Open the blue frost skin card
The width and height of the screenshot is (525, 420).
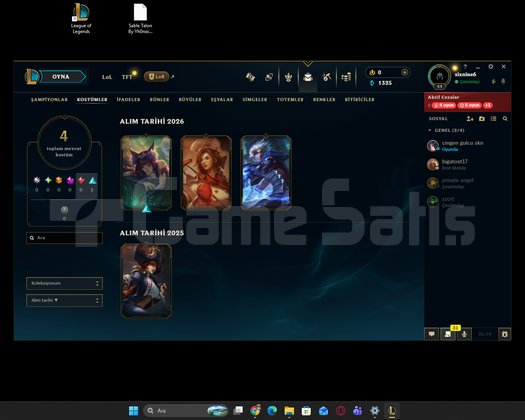[266, 173]
